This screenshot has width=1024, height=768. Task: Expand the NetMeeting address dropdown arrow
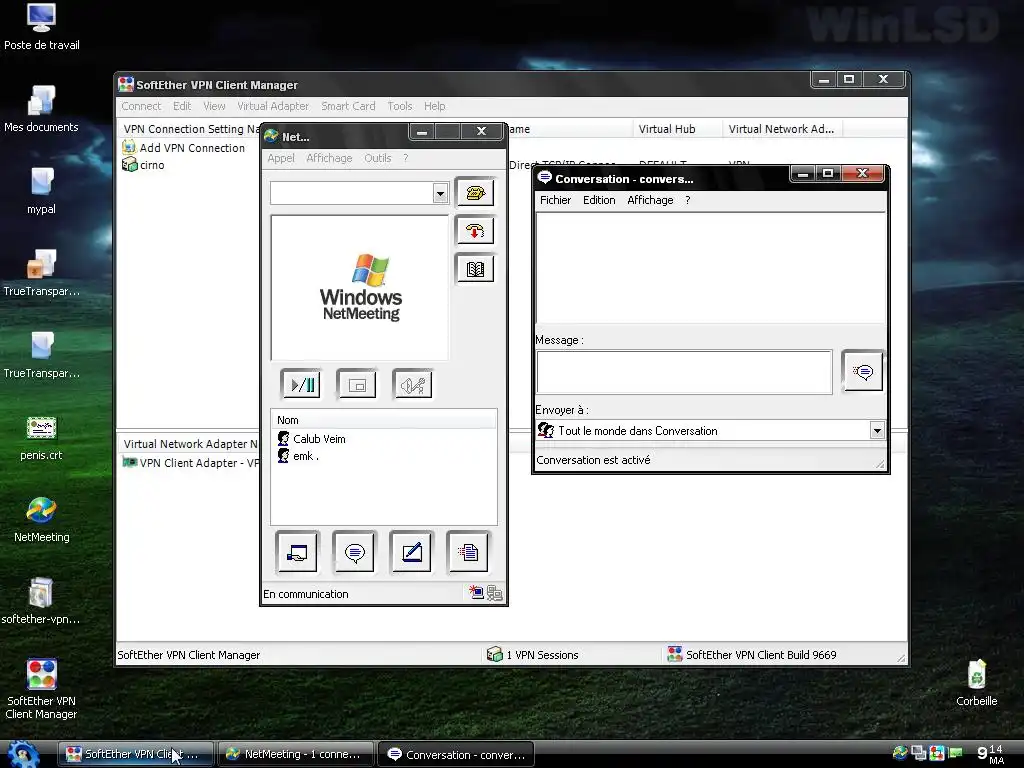440,193
